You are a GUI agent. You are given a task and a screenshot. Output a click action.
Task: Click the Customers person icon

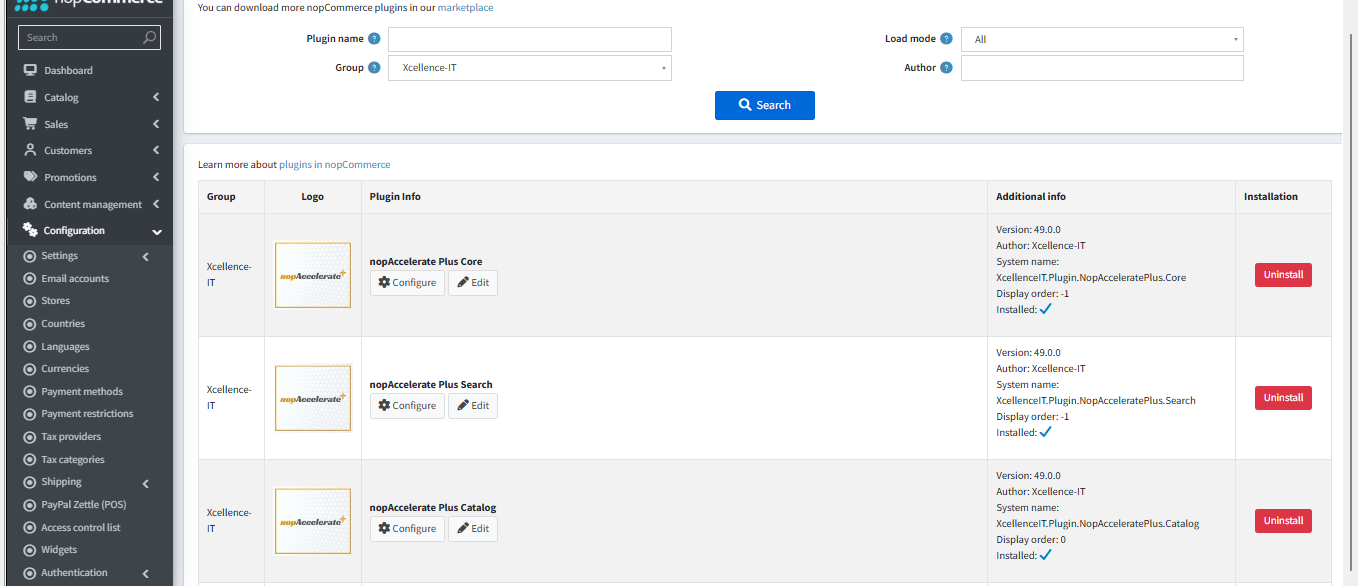point(30,150)
